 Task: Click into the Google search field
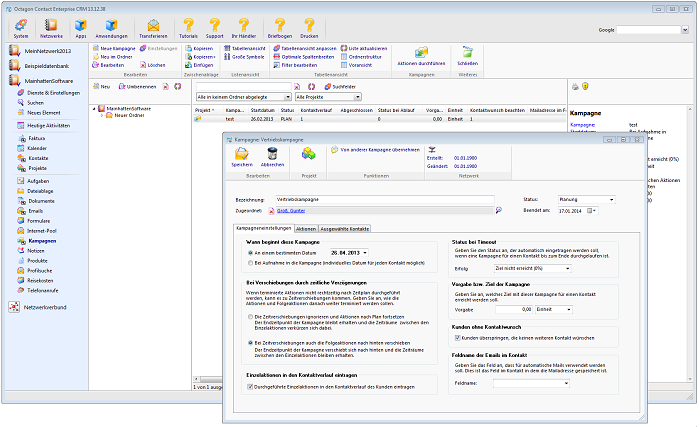click(x=649, y=30)
